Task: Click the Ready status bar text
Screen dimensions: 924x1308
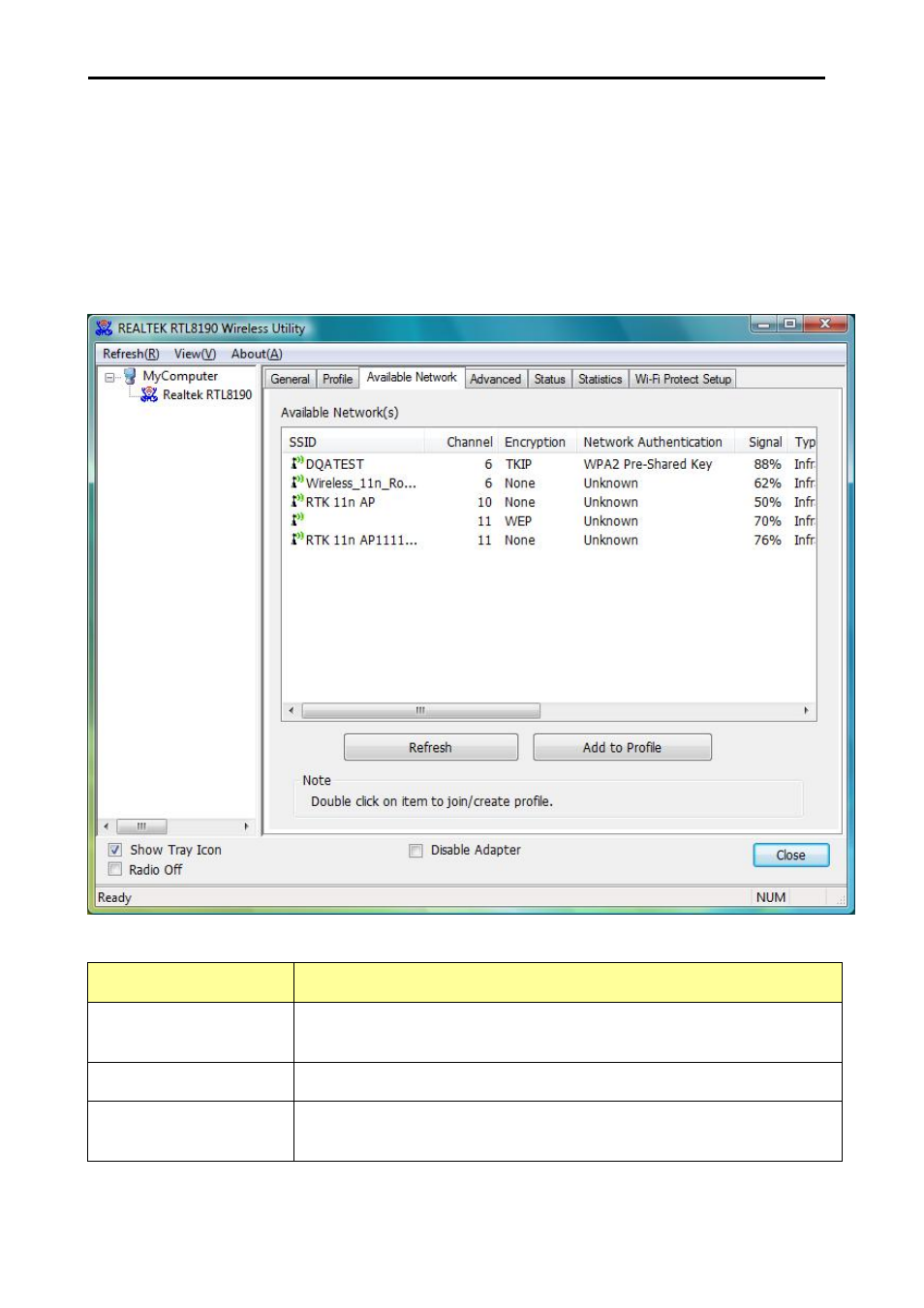Action: (114, 897)
